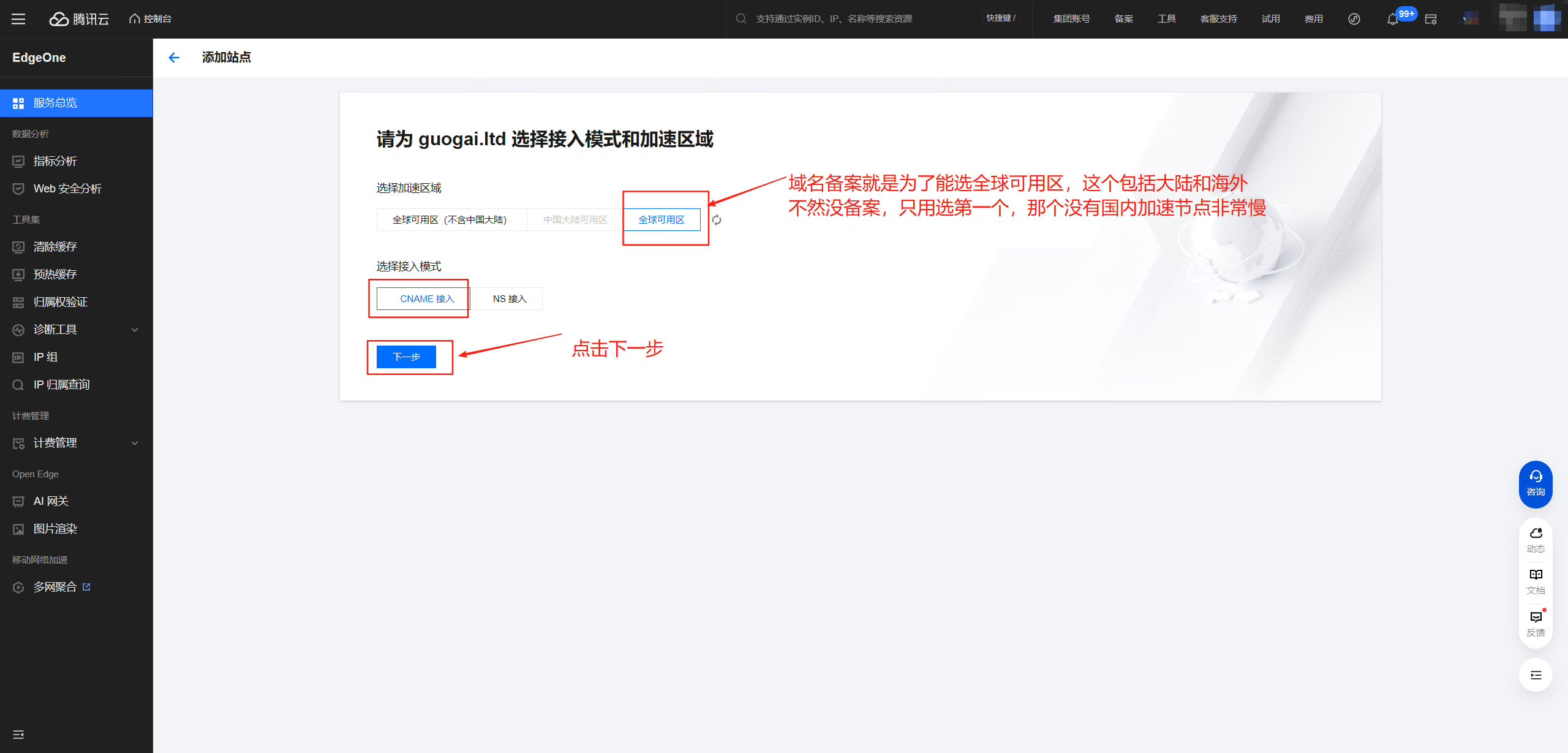Choose the NS 接入 access mode

509,299
